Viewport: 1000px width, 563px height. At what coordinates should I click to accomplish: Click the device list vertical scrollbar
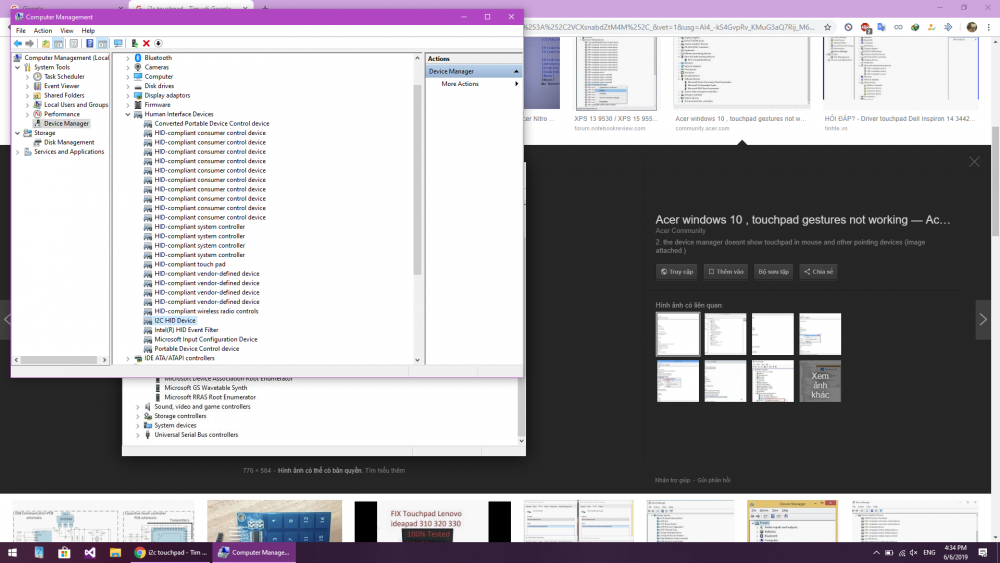pyautogui.click(x=418, y=180)
